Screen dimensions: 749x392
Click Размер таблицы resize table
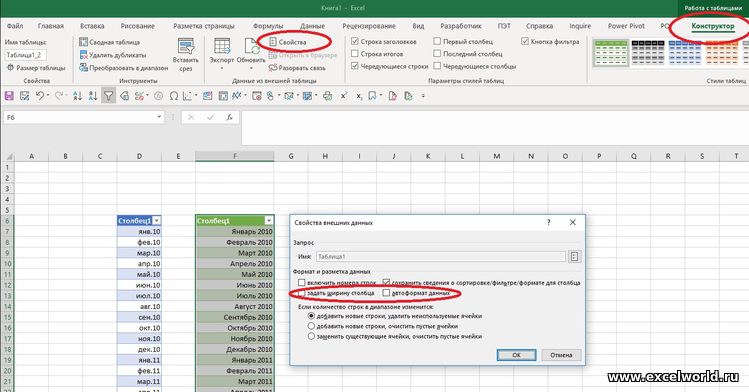pyautogui.click(x=36, y=68)
